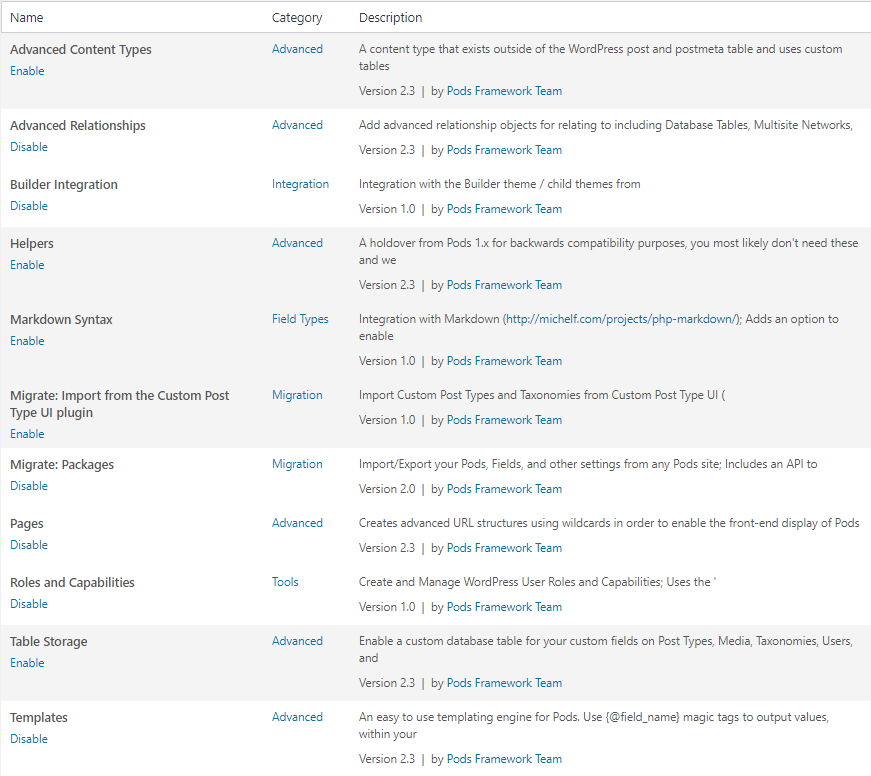Screen dimensions: 871x776
Task: Filter by Tools category link
Action: [x=285, y=582]
